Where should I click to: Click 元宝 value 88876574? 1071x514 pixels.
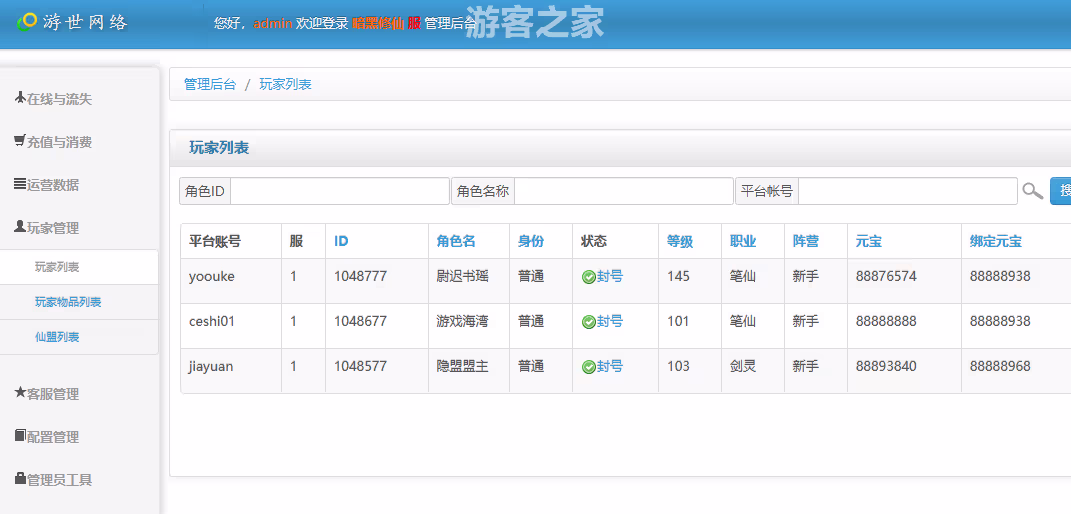point(886,276)
